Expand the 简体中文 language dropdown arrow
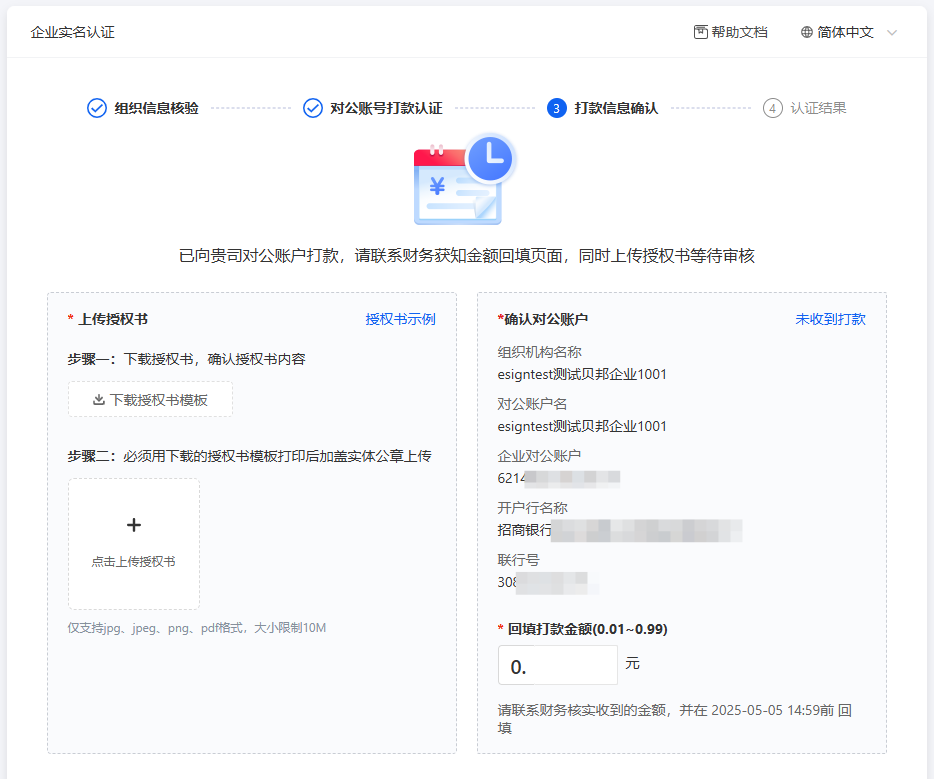Screen dimensions: 934x779 (x=892, y=33)
